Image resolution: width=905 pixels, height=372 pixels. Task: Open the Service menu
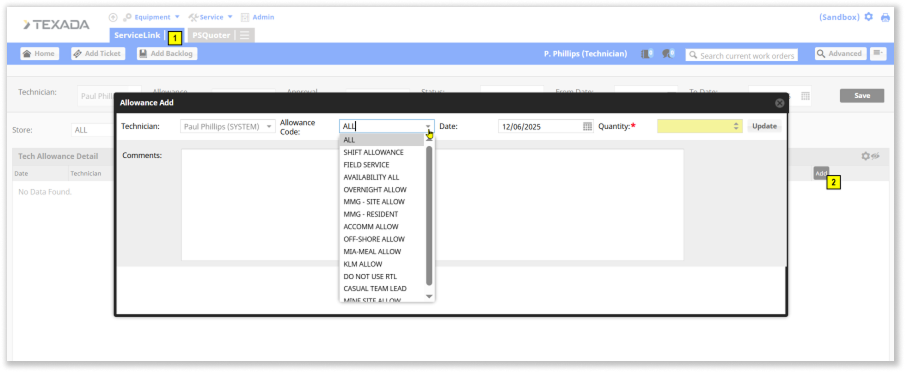click(x=211, y=17)
